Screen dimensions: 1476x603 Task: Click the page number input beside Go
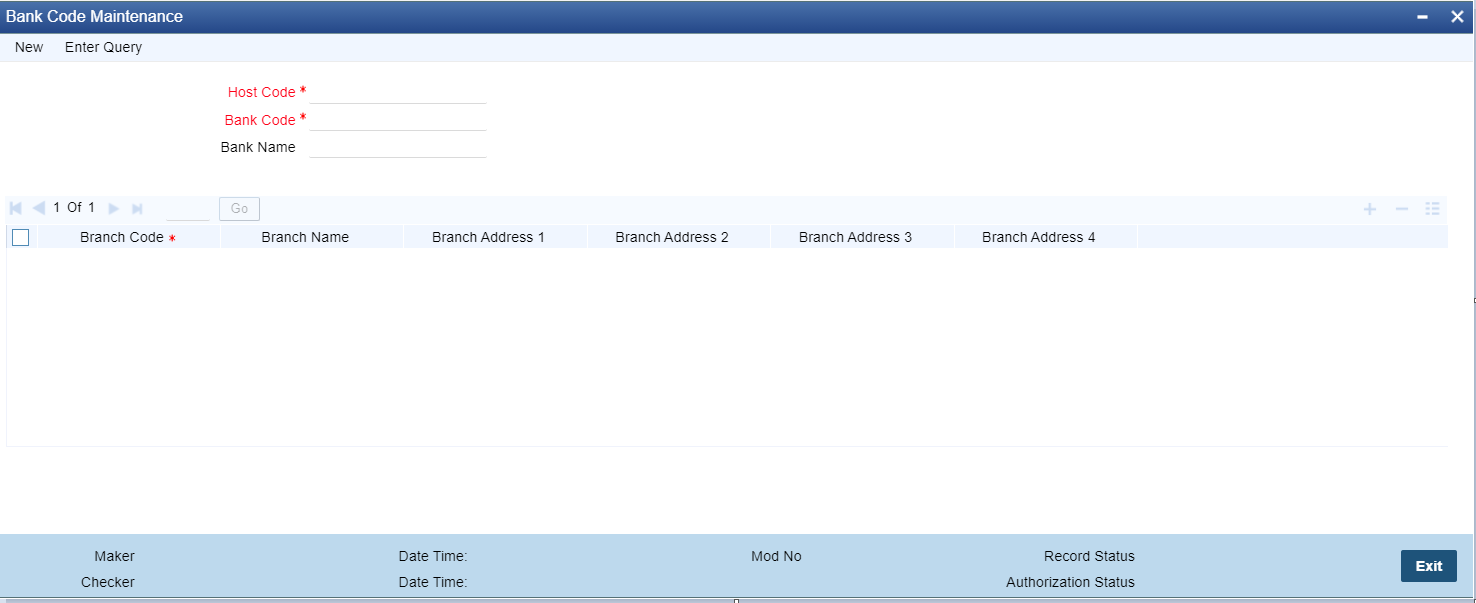click(x=187, y=208)
